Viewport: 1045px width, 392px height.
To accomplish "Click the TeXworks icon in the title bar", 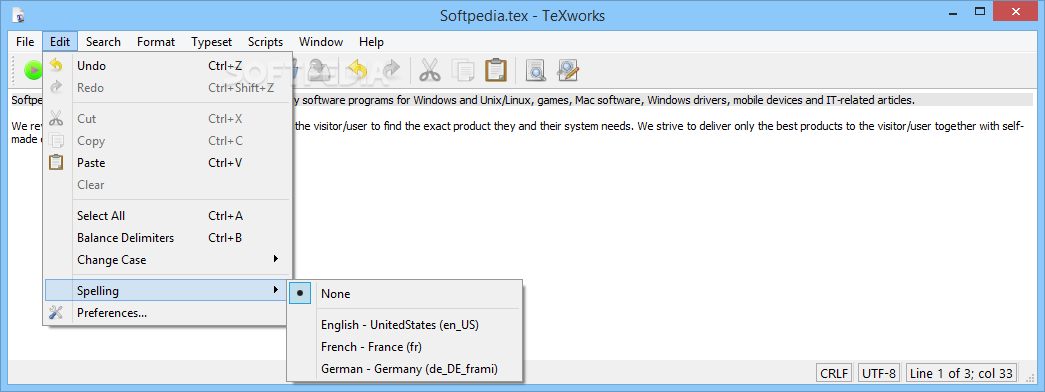I will (19, 15).
